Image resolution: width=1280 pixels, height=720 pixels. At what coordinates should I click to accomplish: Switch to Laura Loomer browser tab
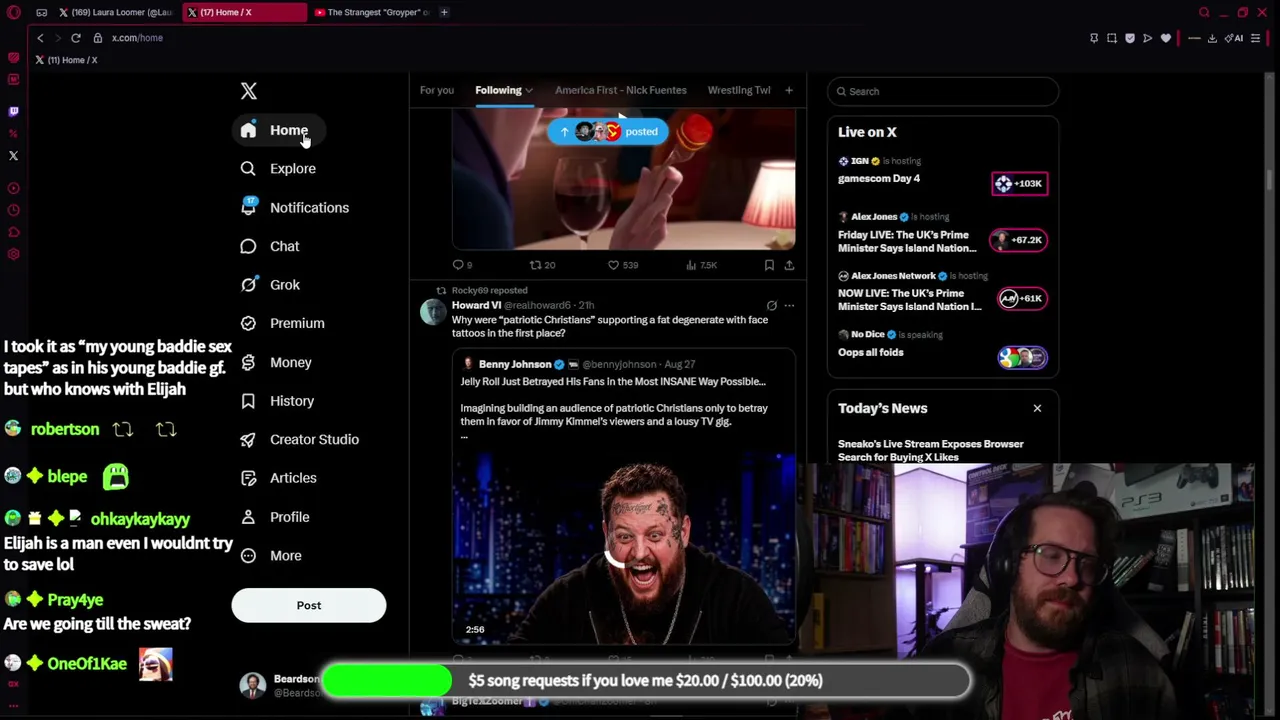(x=114, y=12)
